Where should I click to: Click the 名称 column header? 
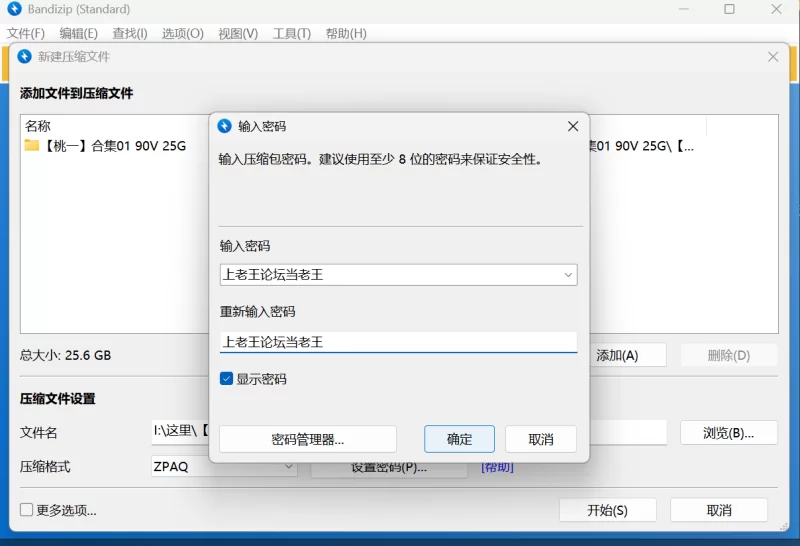click(38, 126)
